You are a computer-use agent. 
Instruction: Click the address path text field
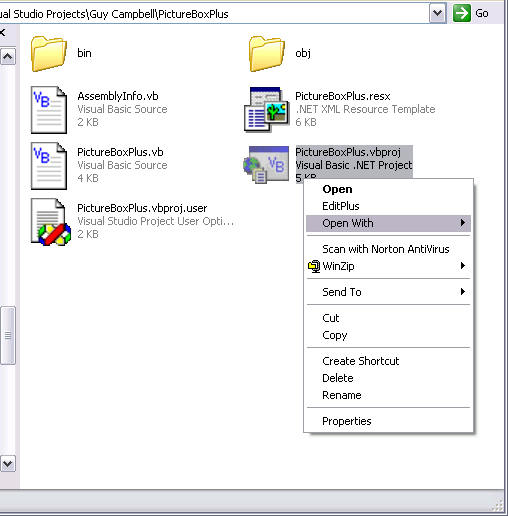point(213,14)
